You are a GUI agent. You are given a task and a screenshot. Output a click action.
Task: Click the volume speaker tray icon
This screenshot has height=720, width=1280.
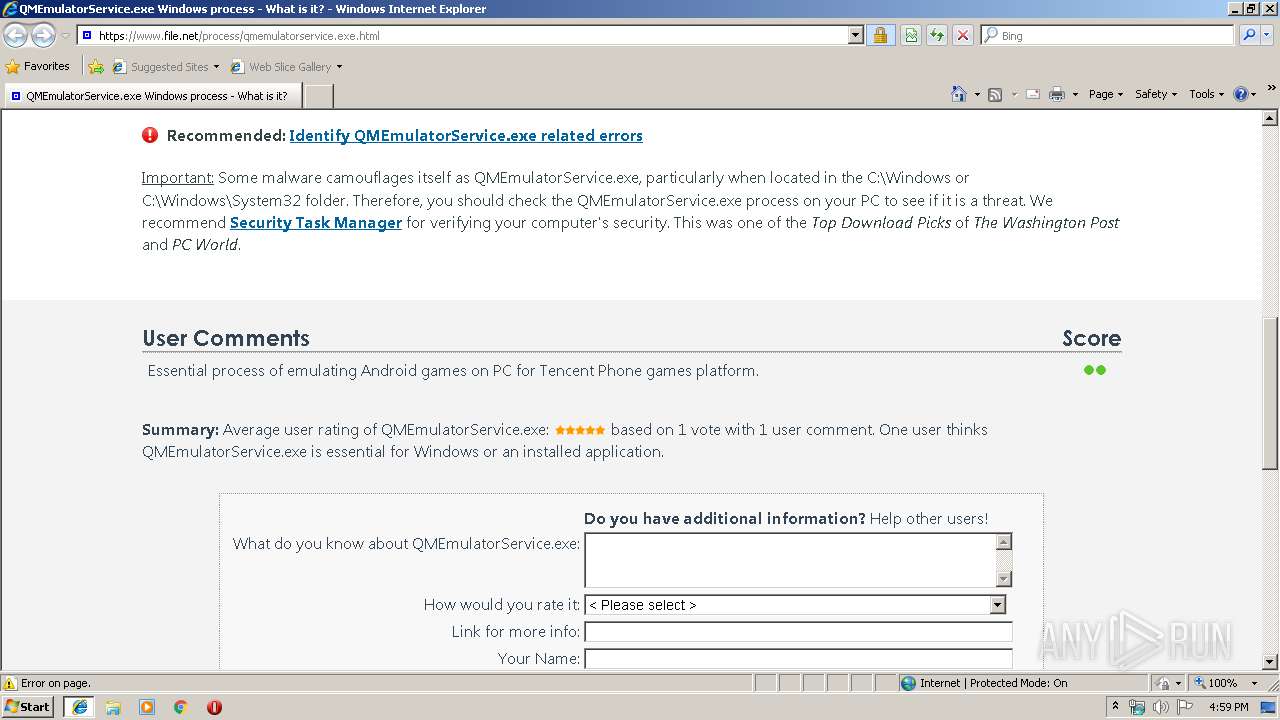point(1161,707)
